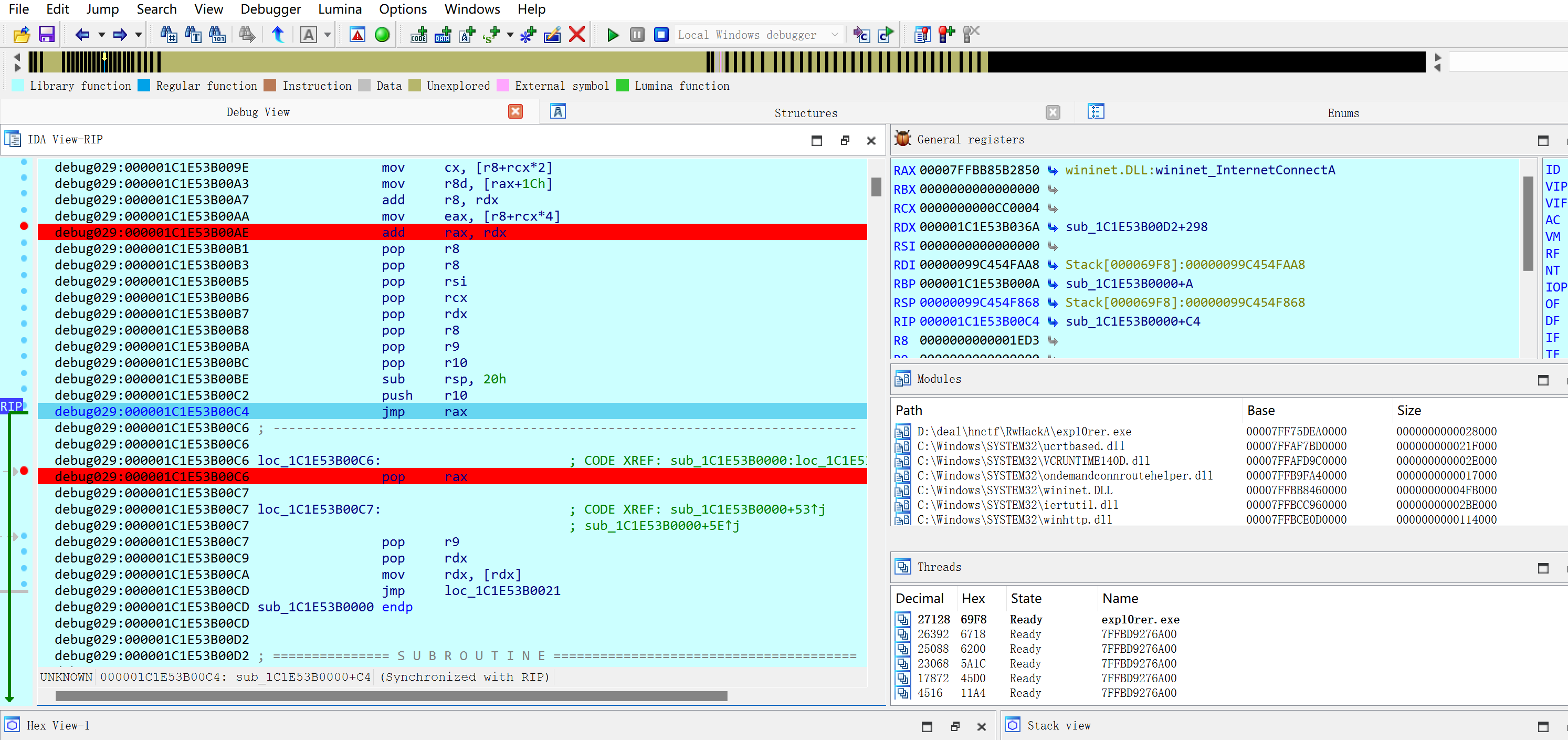Click the Delete breakpoint toolbar icon

(971, 35)
